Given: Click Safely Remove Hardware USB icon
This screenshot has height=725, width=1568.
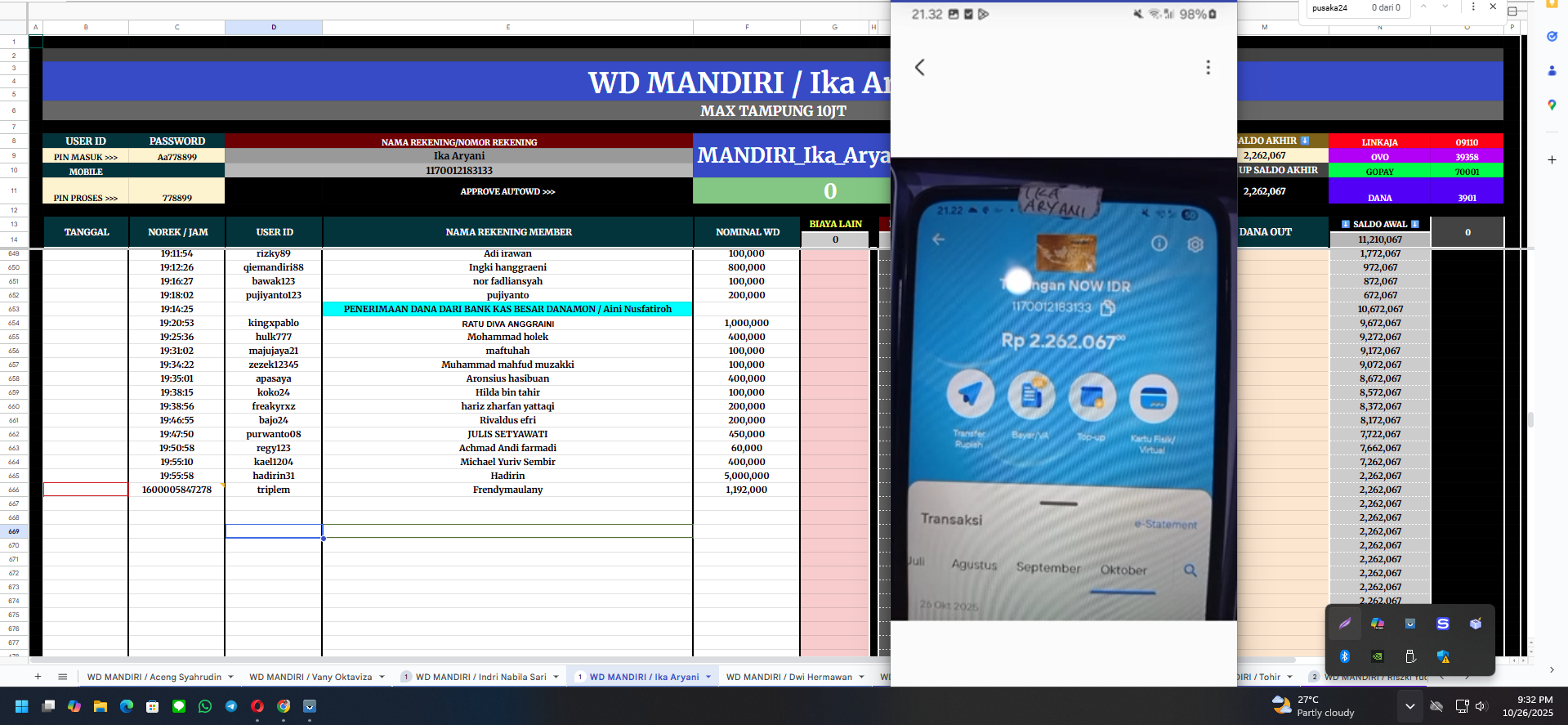Looking at the screenshot, I should (x=1410, y=656).
